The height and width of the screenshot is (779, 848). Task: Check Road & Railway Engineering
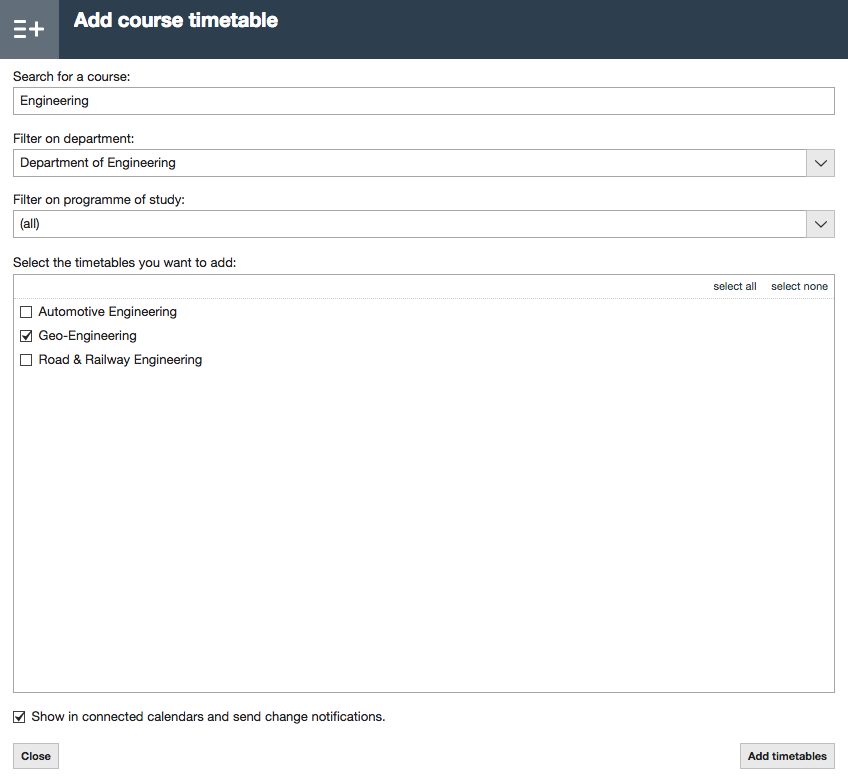pyautogui.click(x=25, y=359)
